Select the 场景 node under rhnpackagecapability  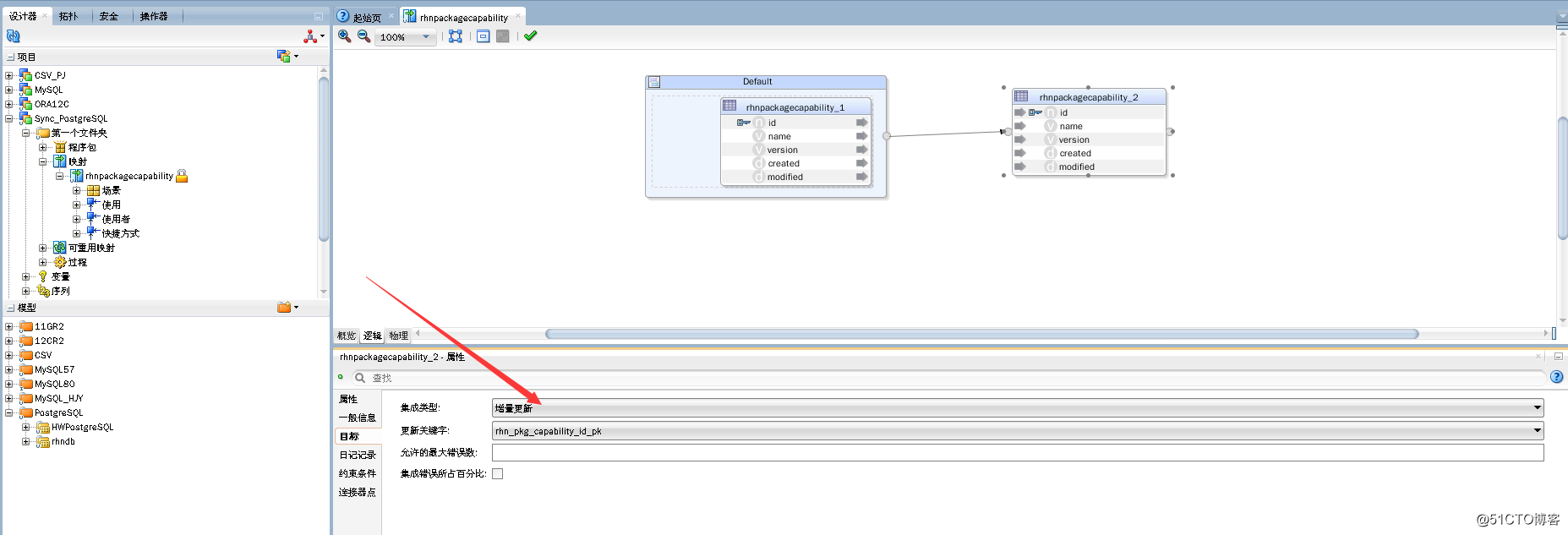click(x=111, y=190)
